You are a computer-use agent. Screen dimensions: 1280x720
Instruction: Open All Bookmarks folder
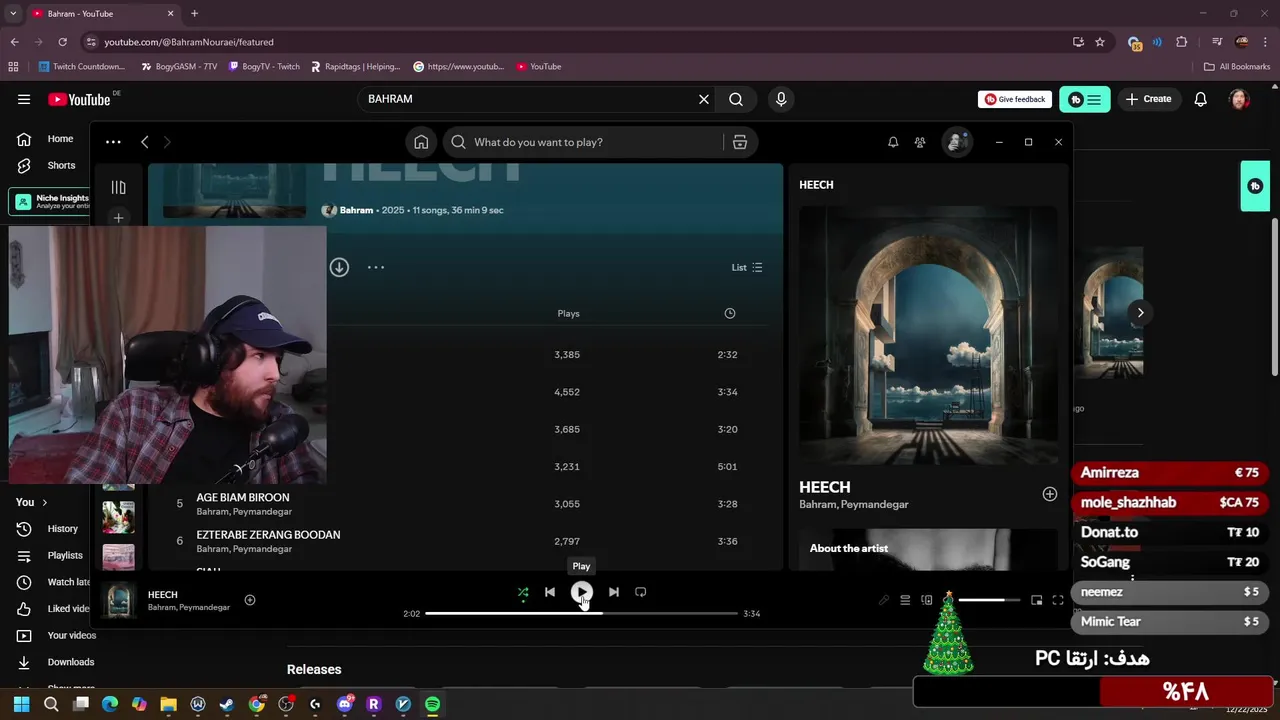[1237, 66]
